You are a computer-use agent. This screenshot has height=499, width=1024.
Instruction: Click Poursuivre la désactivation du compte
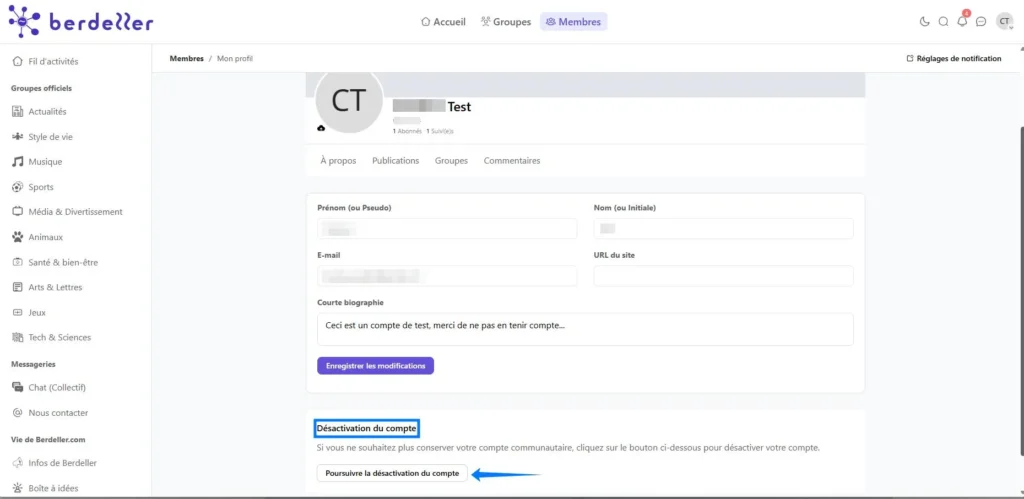click(x=392, y=473)
